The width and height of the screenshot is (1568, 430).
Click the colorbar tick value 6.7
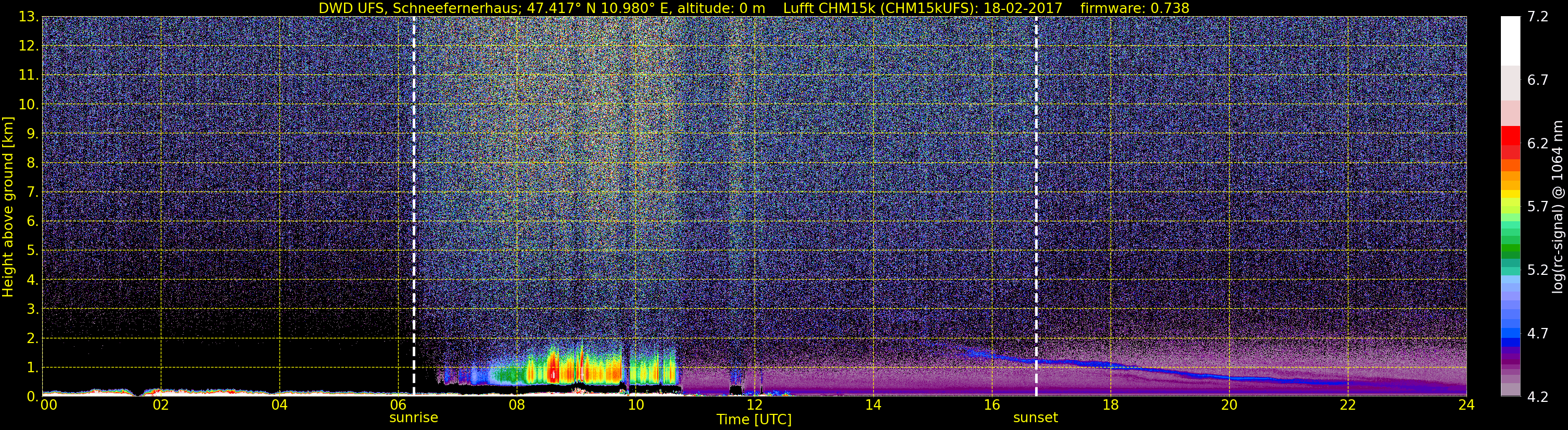click(x=1538, y=80)
